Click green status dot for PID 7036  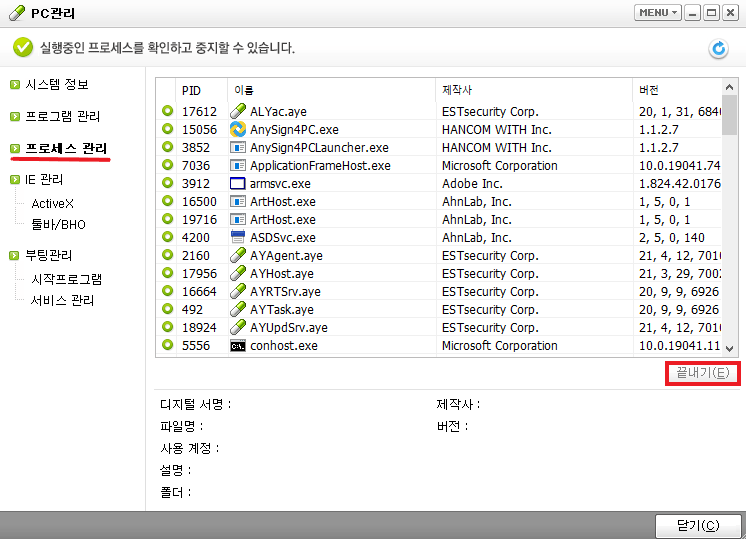[167, 165]
